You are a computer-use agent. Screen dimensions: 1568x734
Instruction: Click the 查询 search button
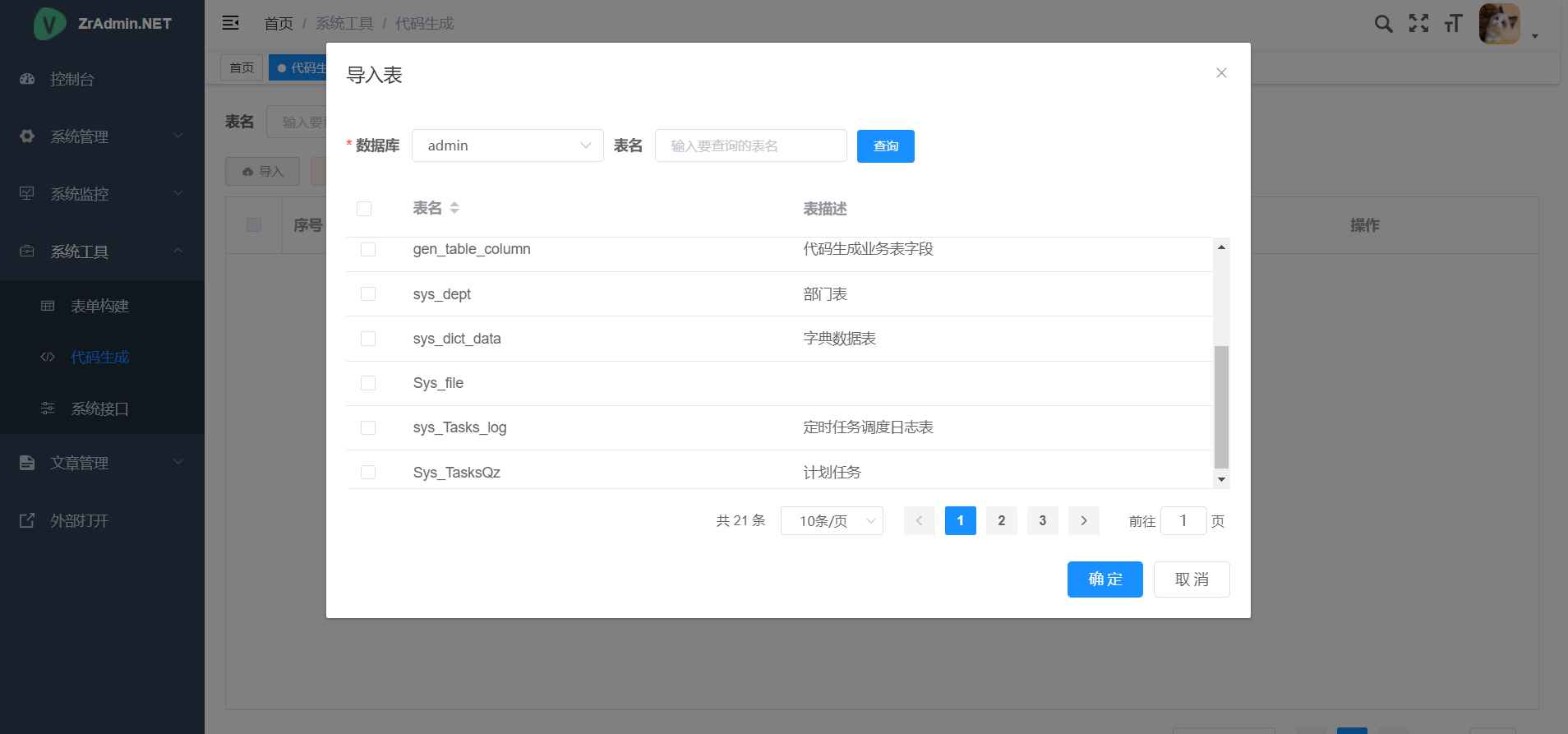pyautogui.click(x=885, y=146)
